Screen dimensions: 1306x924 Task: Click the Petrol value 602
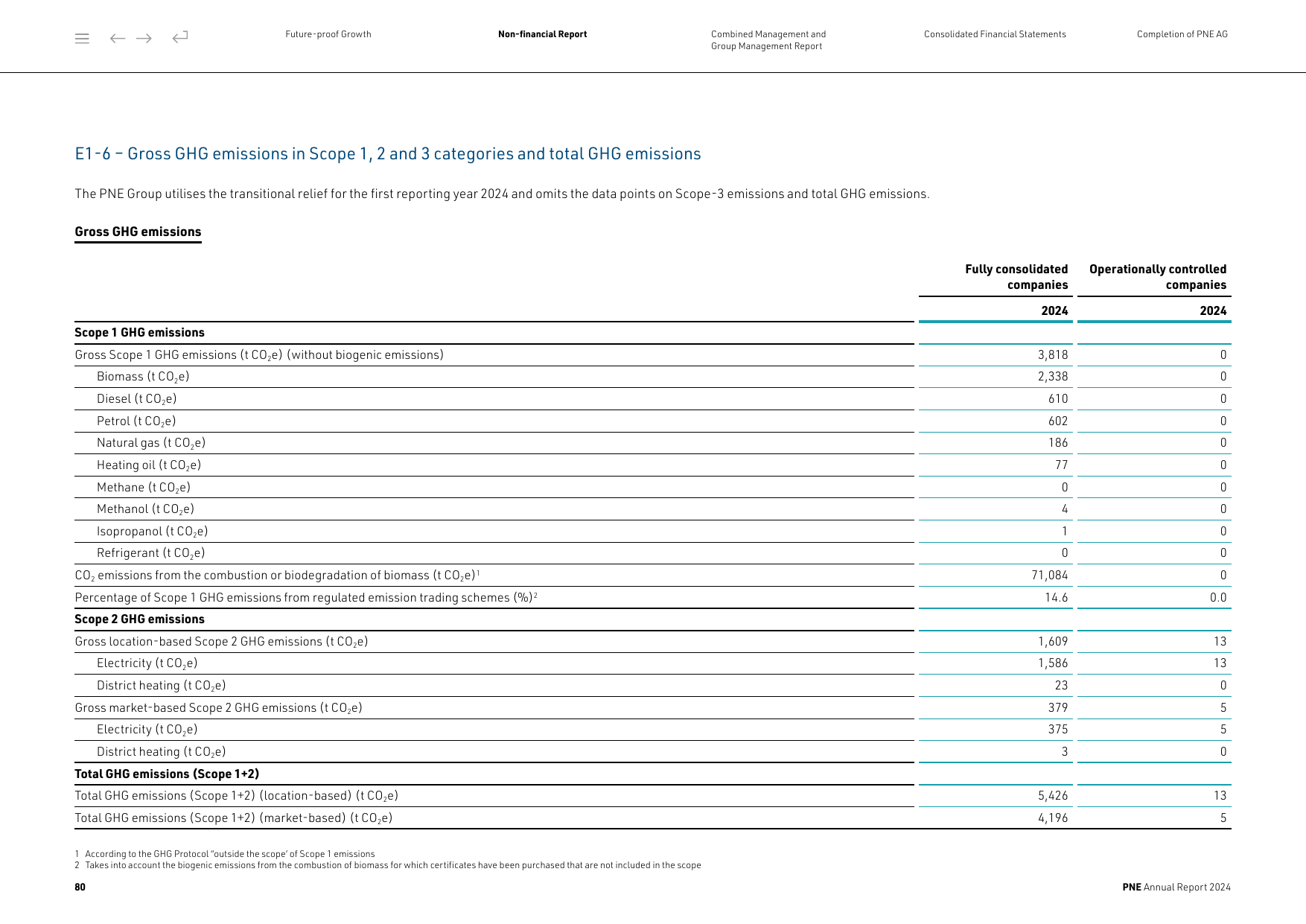pos(1058,421)
